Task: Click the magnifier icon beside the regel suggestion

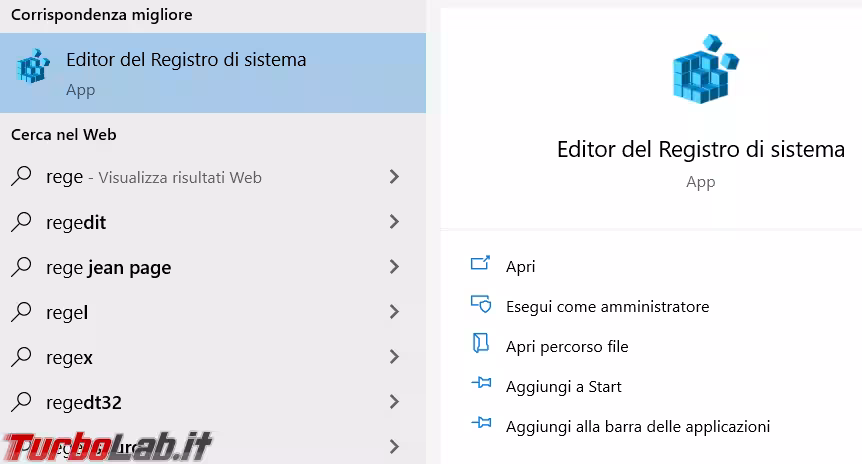Action: [21, 312]
